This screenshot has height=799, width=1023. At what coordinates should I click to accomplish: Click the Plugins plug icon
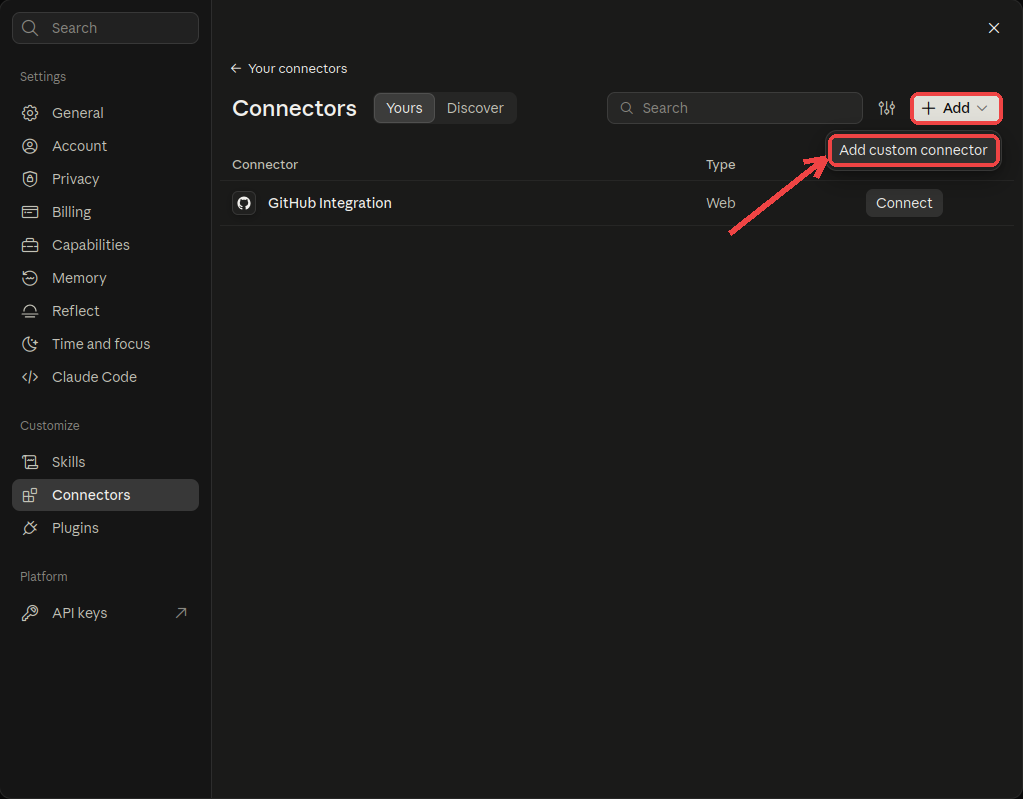[30, 528]
